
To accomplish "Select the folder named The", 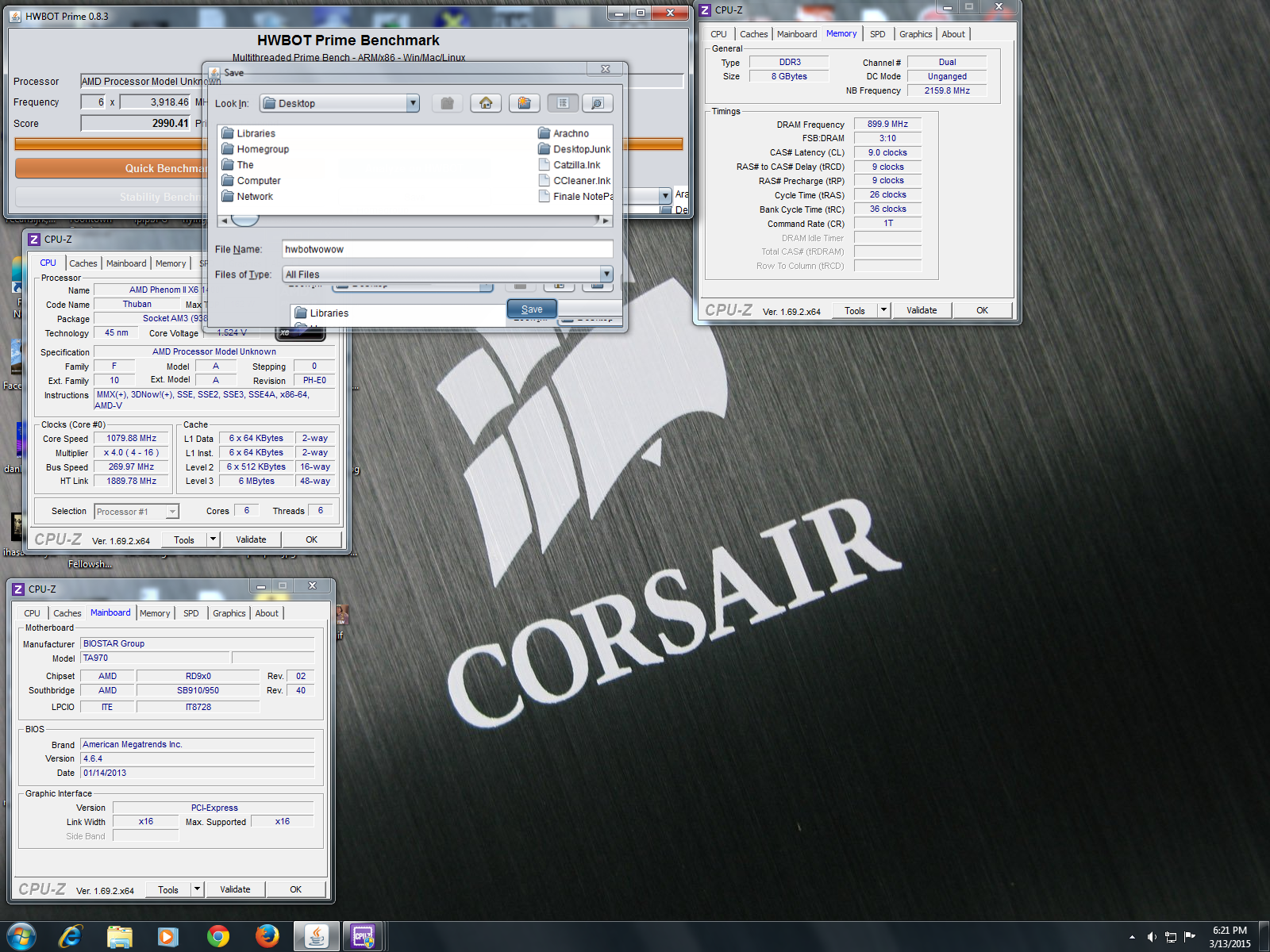I will [237, 165].
